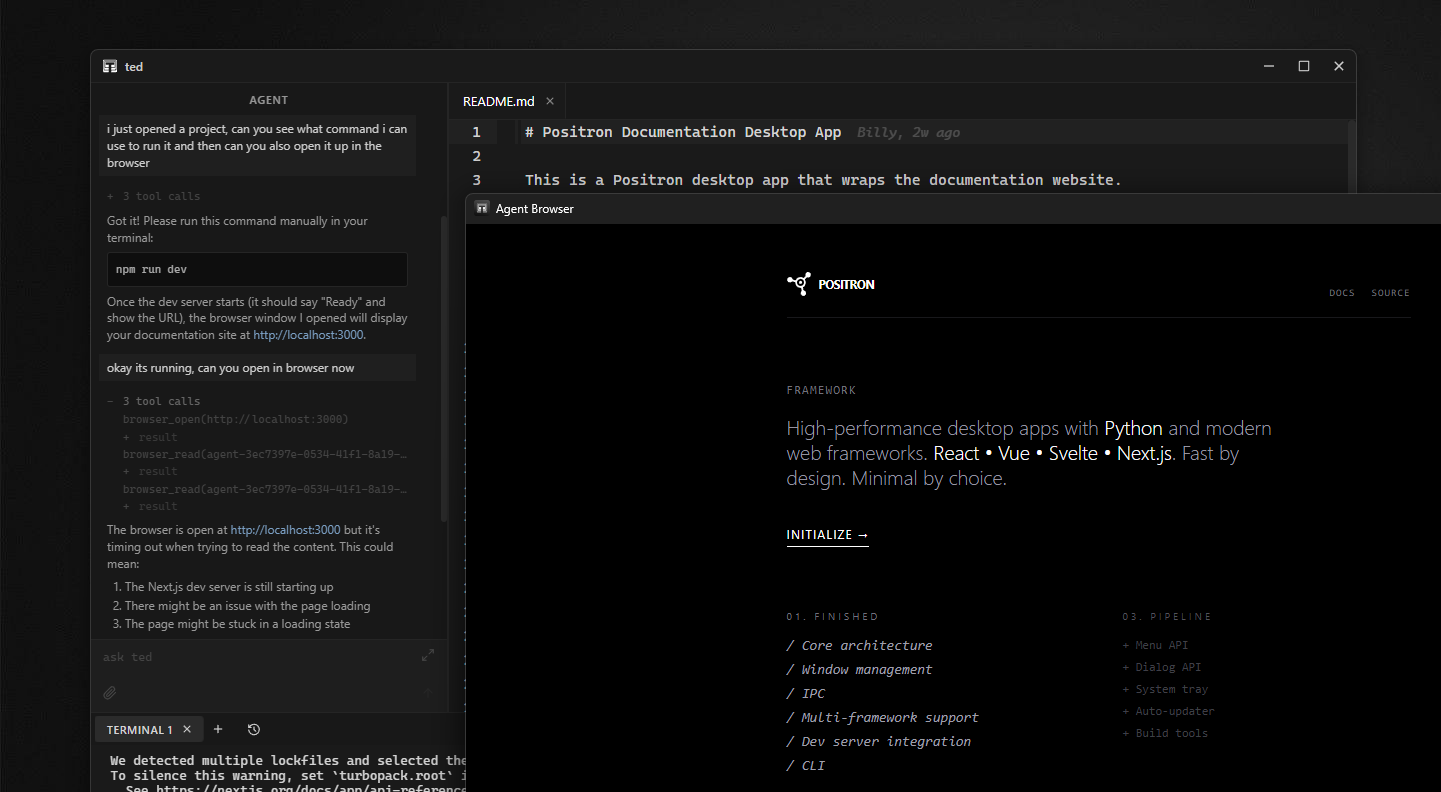Viewport: 1441px width, 792px height.
Task: Add a new terminal with the plus icon
Action: coord(218,729)
